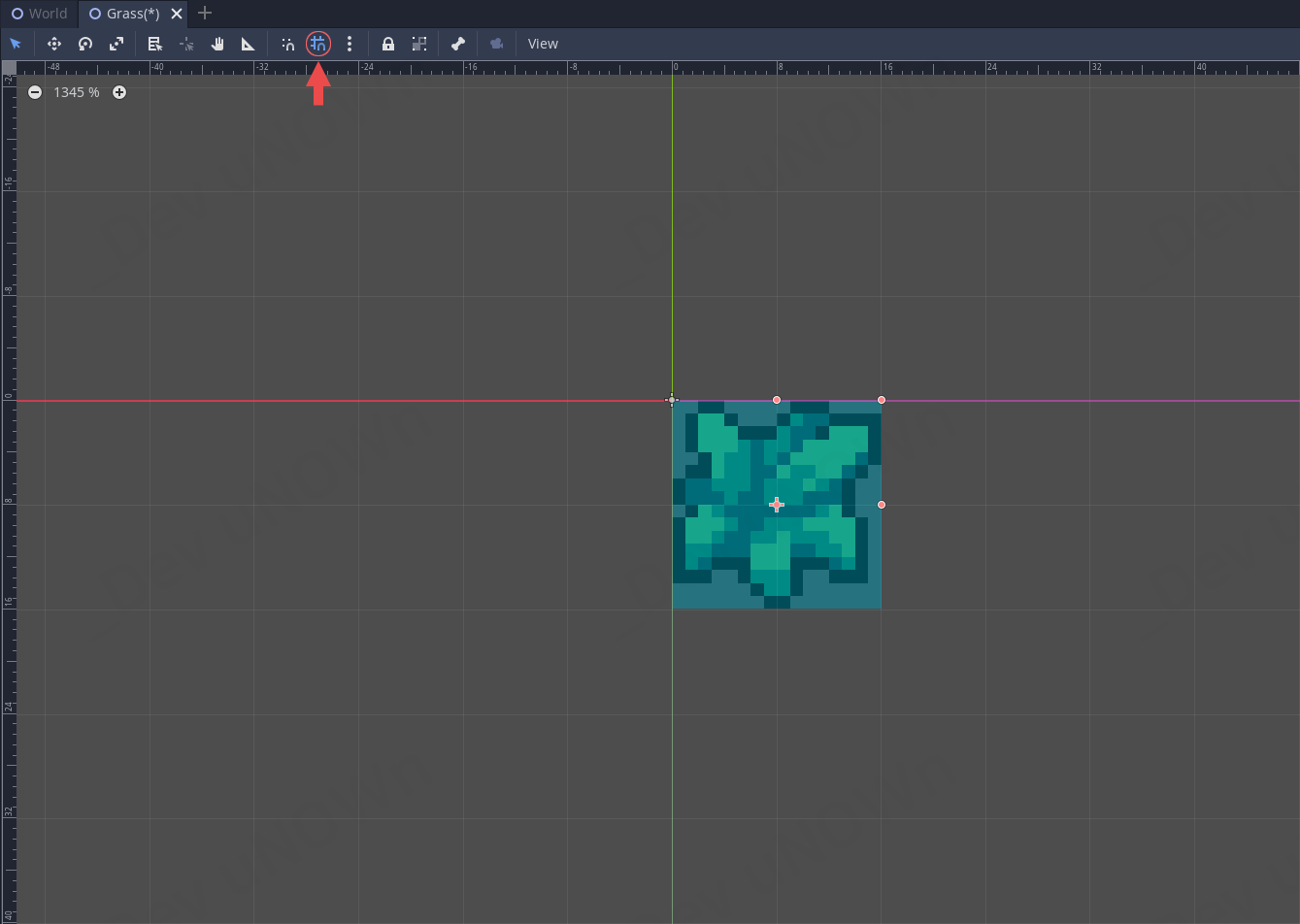Click the sprite's top-right corner handle
The height and width of the screenshot is (924, 1300).
pyautogui.click(x=882, y=400)
